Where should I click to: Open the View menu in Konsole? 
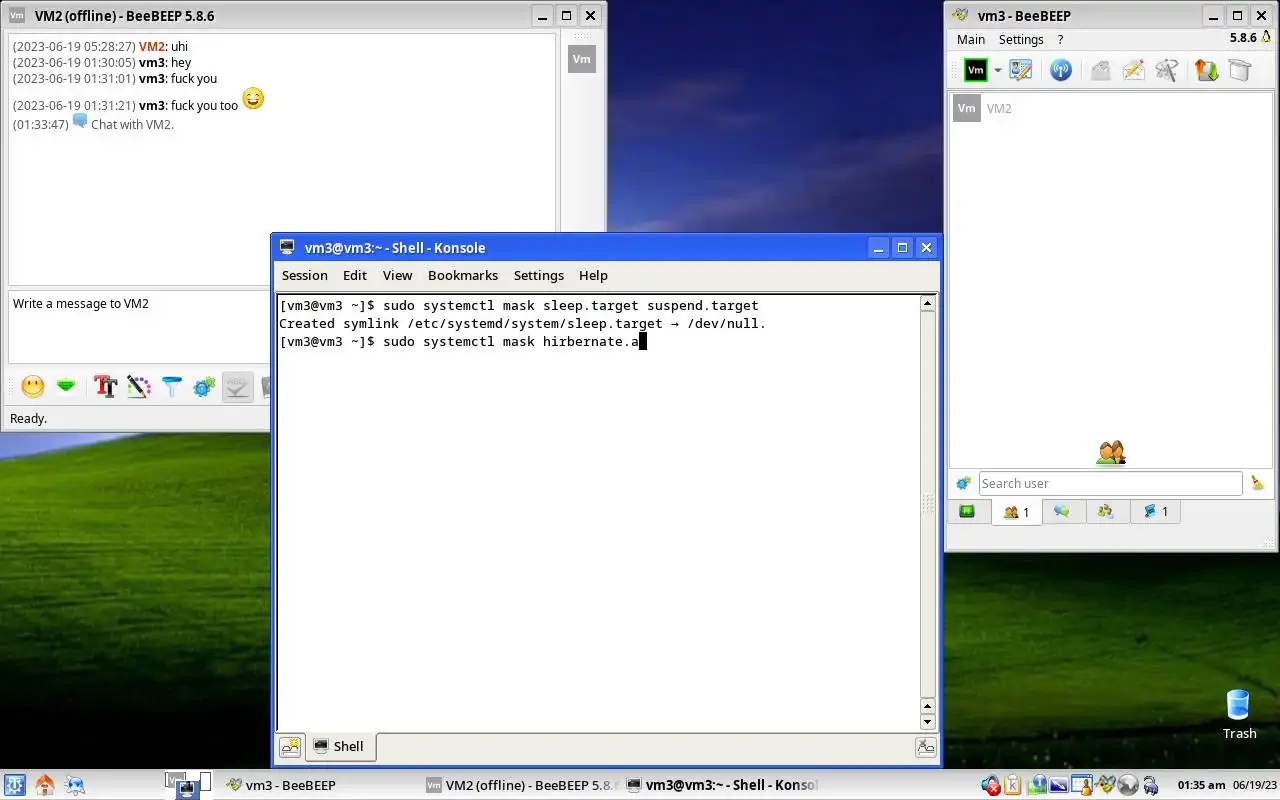coord(397,275)
